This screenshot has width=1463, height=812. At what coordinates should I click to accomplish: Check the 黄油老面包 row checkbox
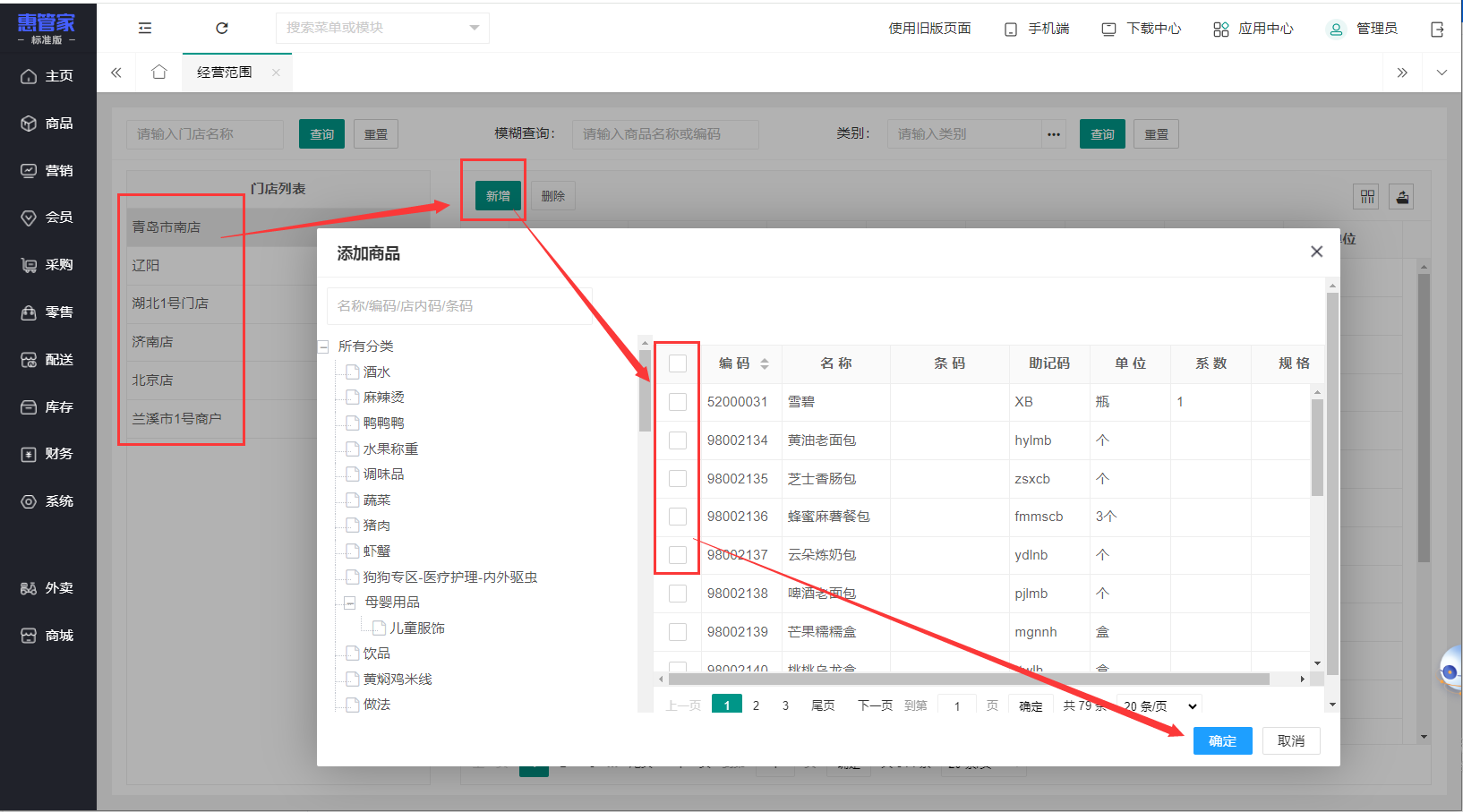tap(678, 440)
